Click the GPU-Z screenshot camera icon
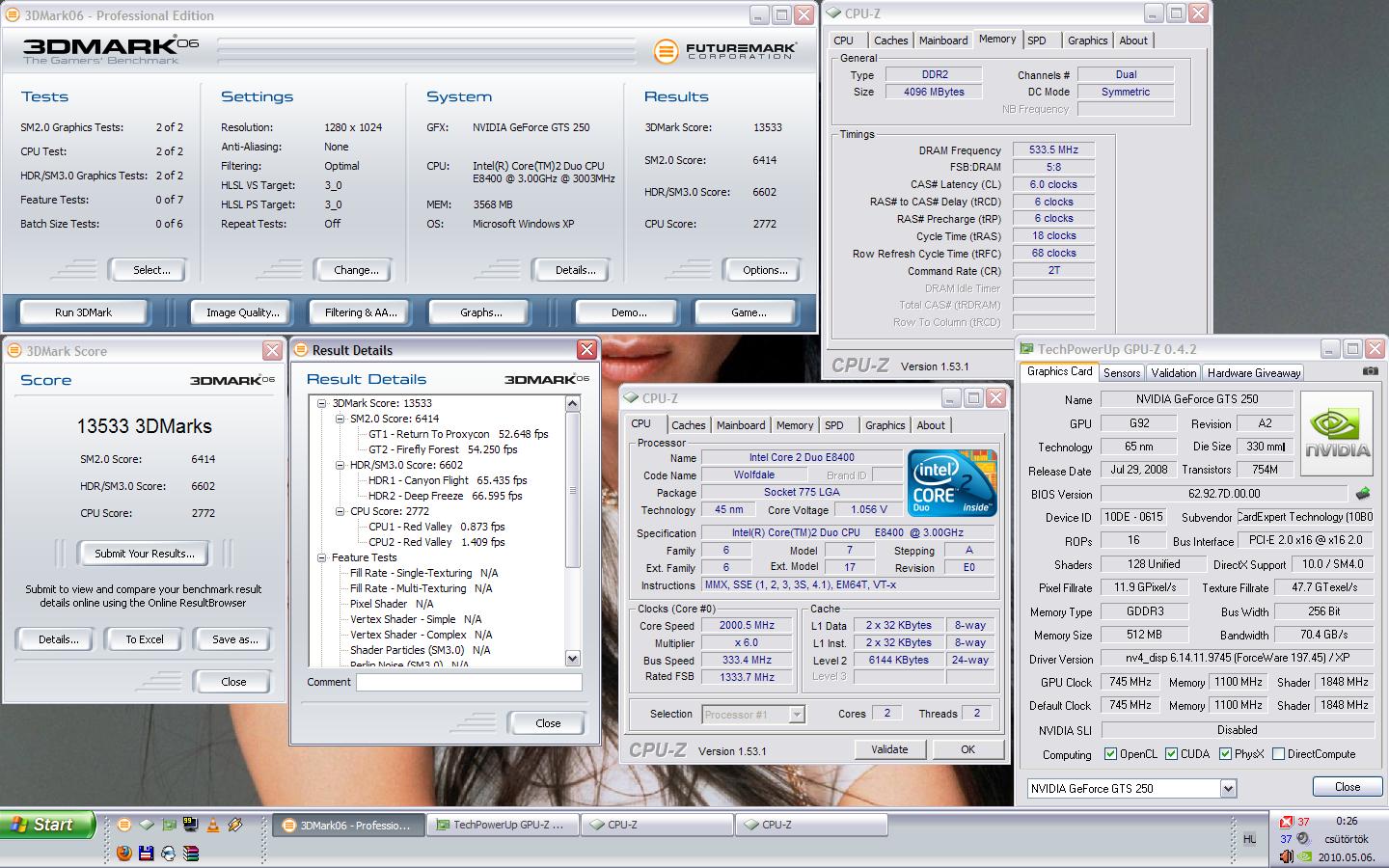 click(1370, 371)
